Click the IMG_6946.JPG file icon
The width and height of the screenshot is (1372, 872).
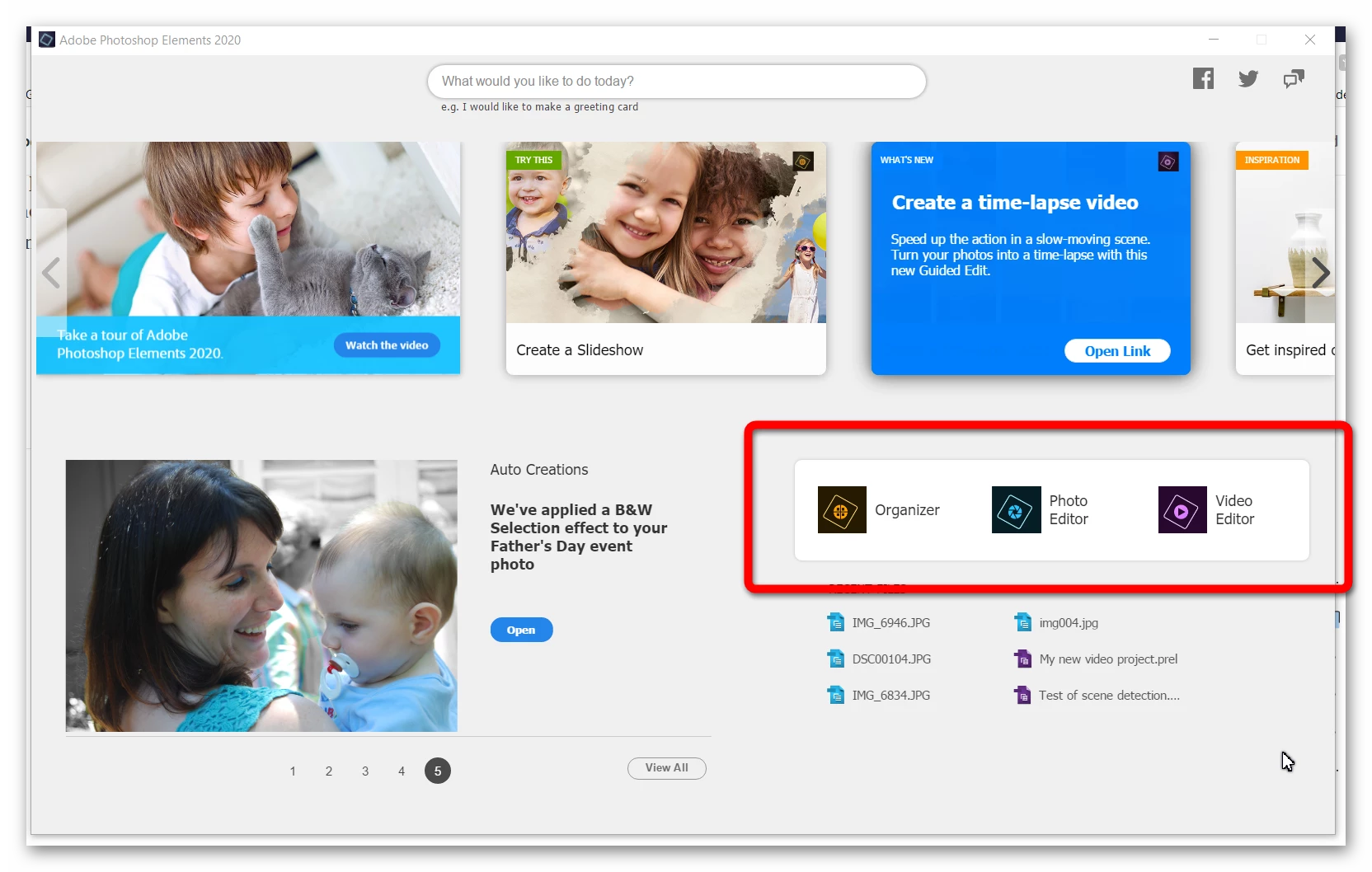point(836,622)
